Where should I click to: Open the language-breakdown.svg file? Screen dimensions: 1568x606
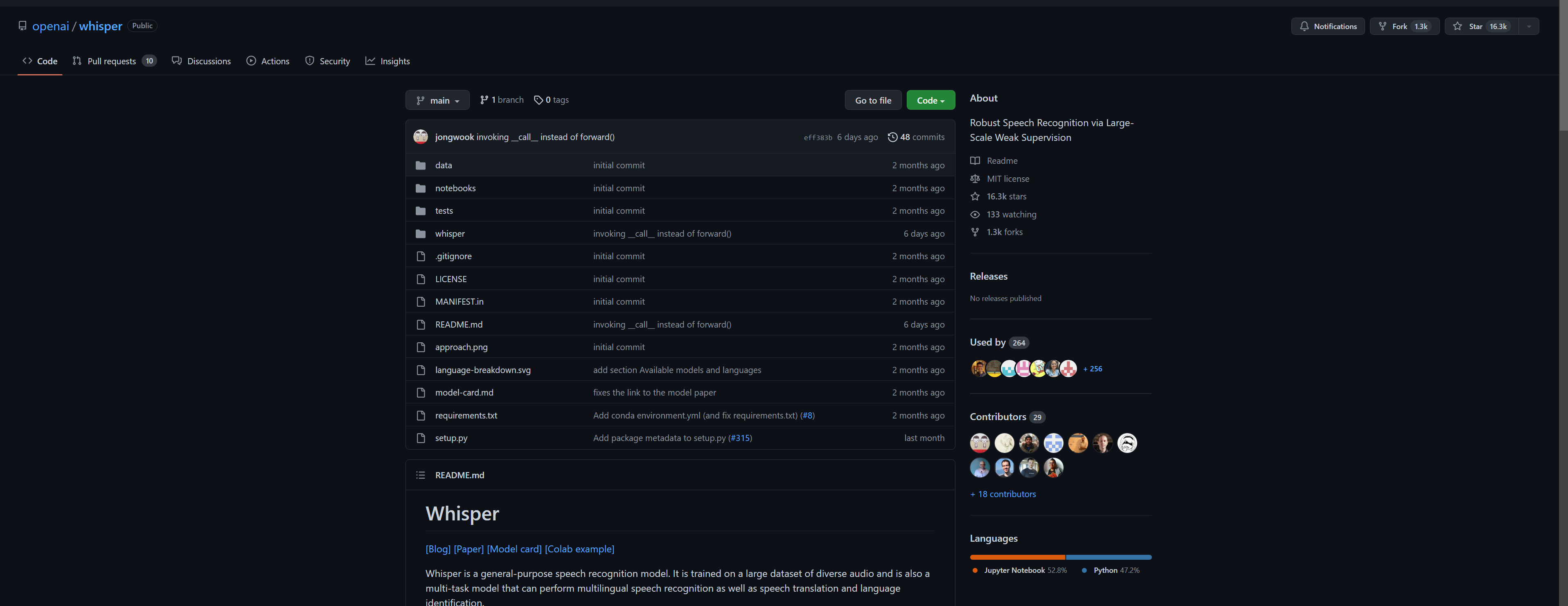pyautogui.click(x=483, y=370)
